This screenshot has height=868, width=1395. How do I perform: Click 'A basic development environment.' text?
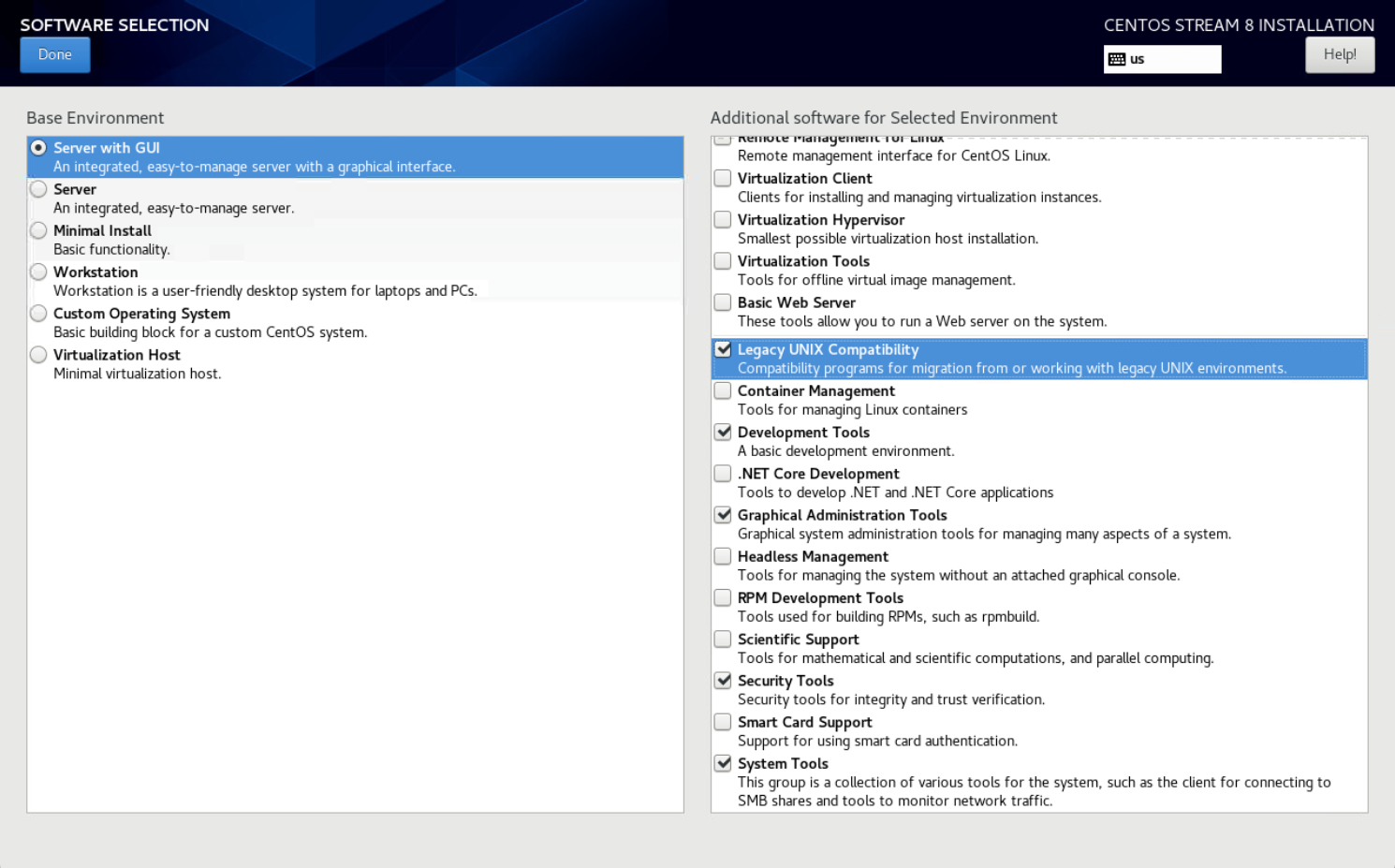[846, 451]
